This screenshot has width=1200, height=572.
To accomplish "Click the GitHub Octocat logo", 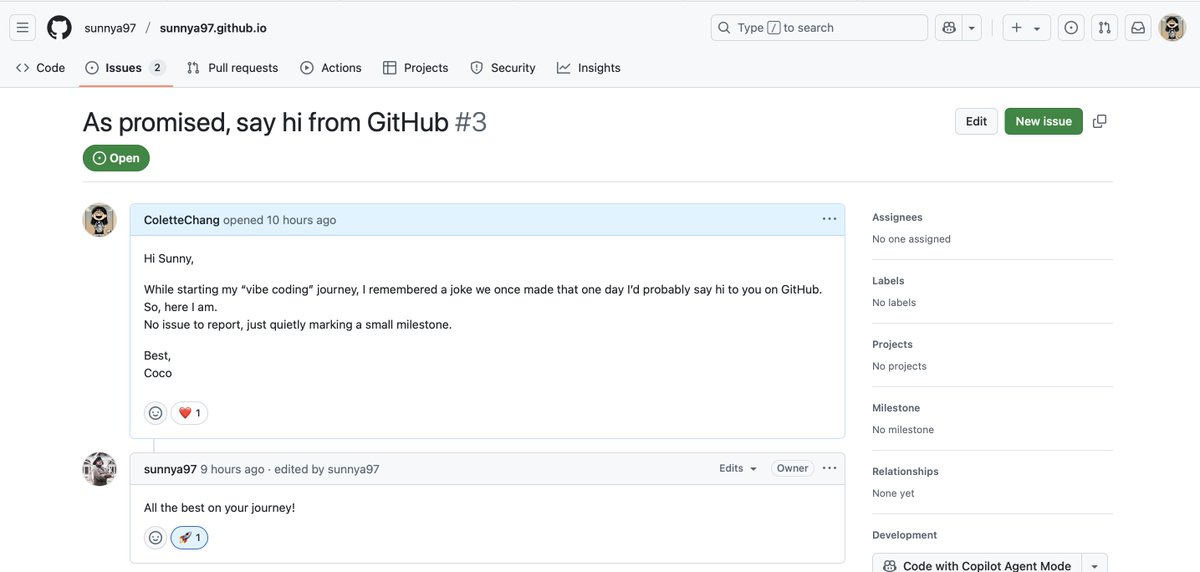I will (x=59, y=28).
